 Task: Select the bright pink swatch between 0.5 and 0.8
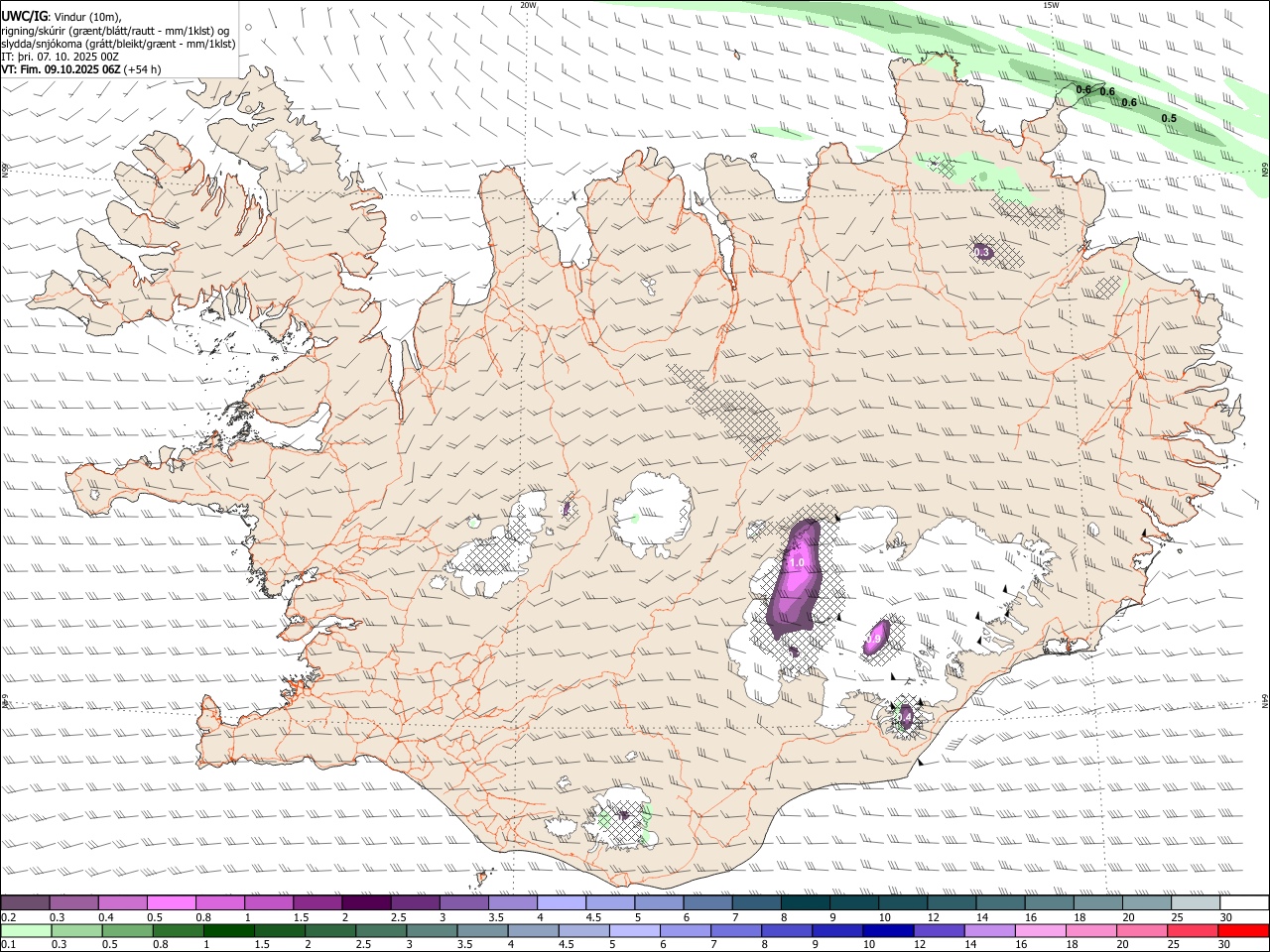pyautogui.click(x=171, y=902)
